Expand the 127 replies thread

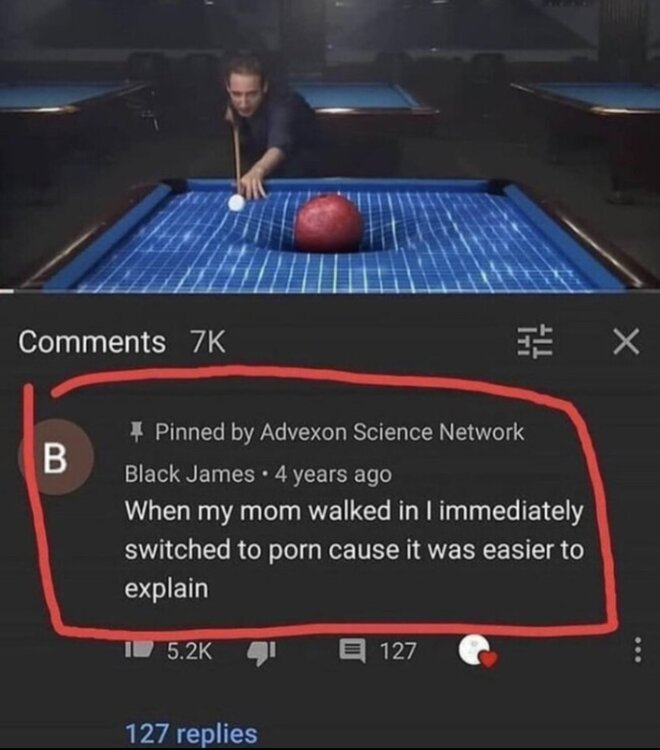[x=191, y=734]
